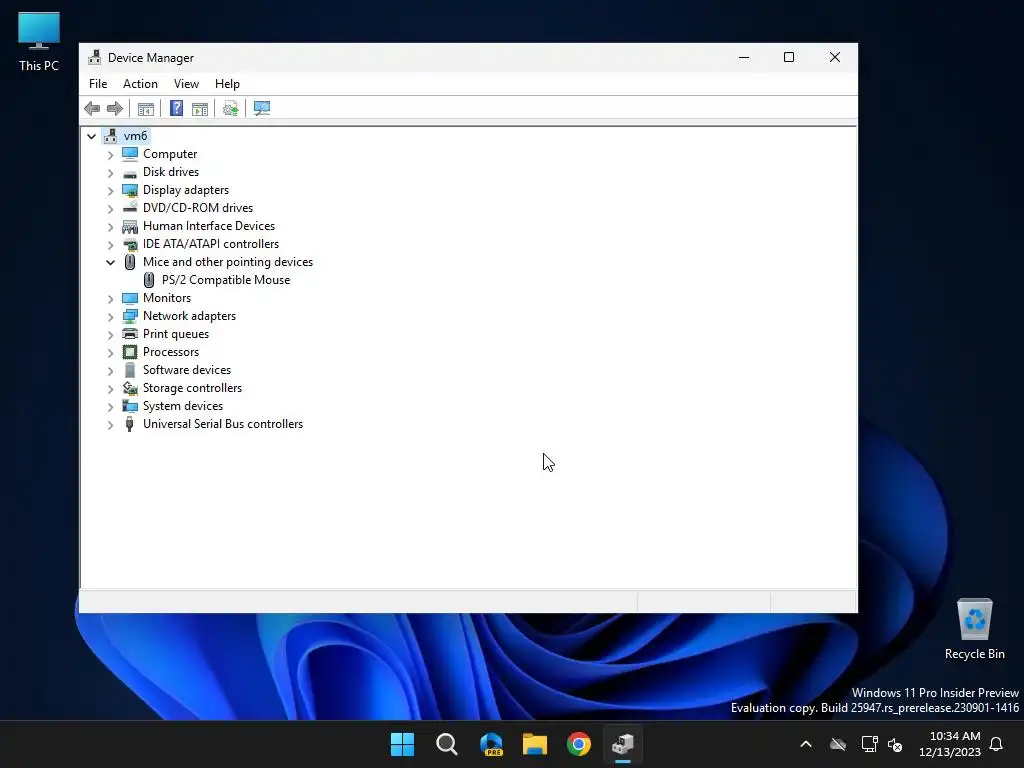This screenshot has width=1024, height=768.
Task: Select the Recycle Bin desktop icon
Action: (x=974, y=629)
